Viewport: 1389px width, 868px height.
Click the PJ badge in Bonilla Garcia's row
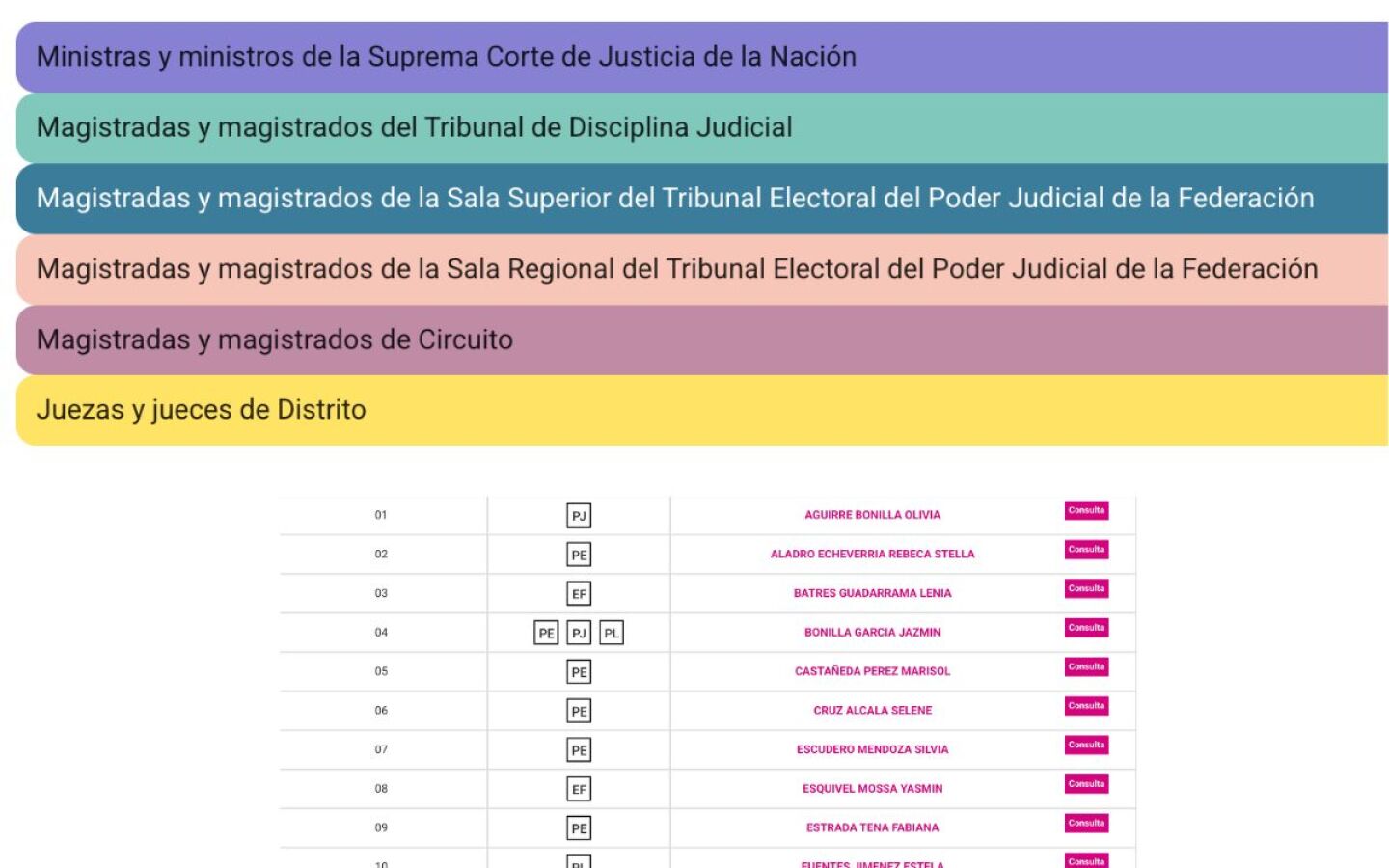[x=579, y=634]
